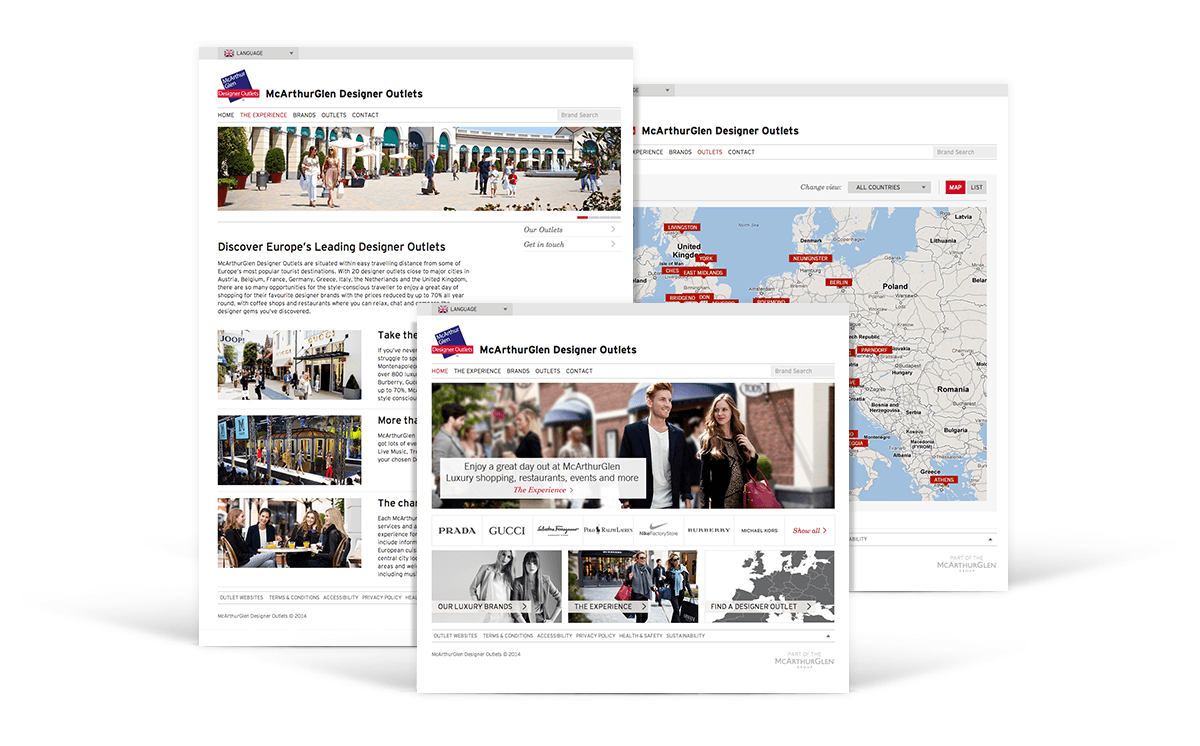Image resolution: width=1200 pixels, height=746 pixels.
Task: Open the Gucci brand logo
Action: click(507, 530)
